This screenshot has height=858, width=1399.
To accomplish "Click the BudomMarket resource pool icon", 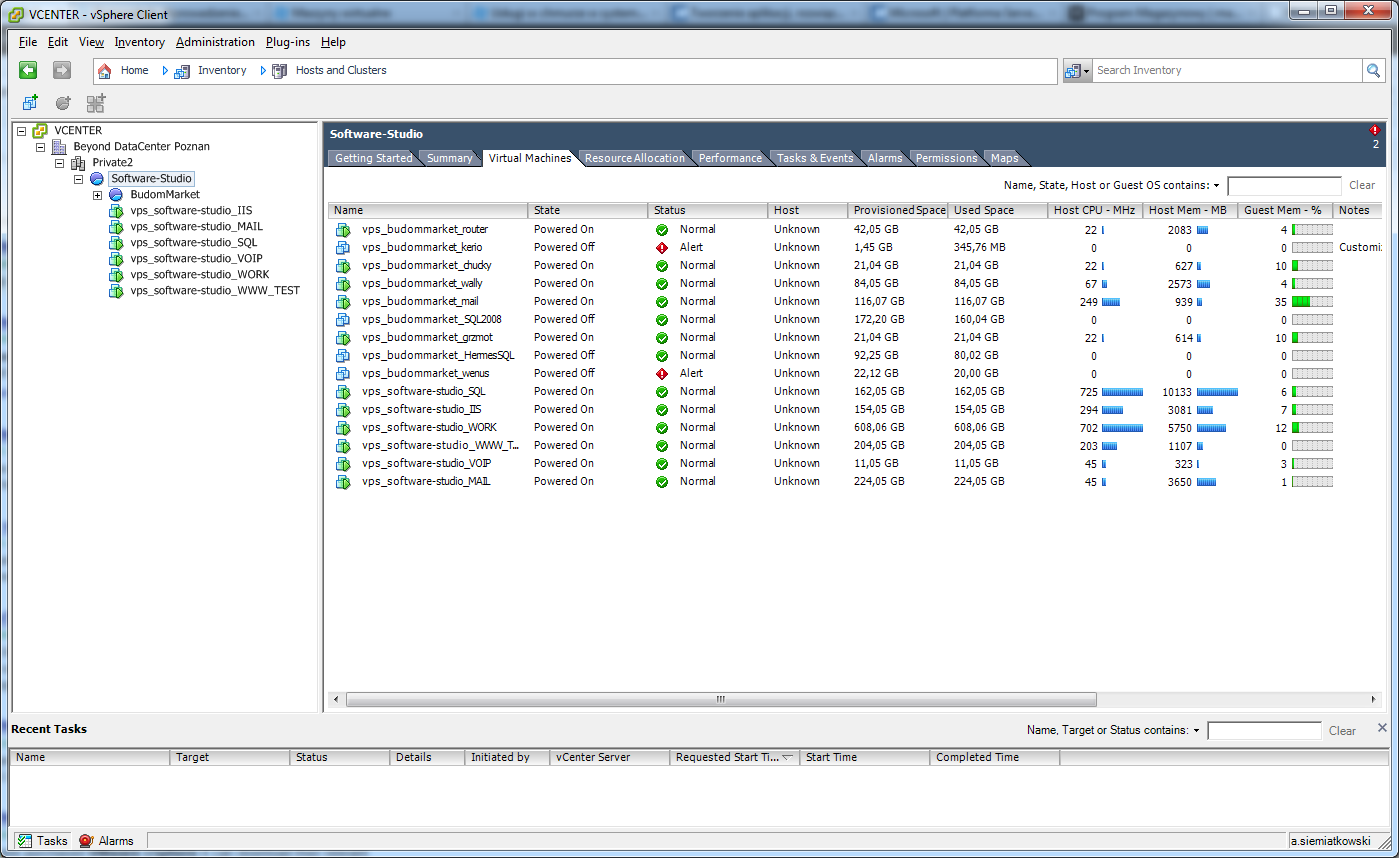I will point(116,194).
